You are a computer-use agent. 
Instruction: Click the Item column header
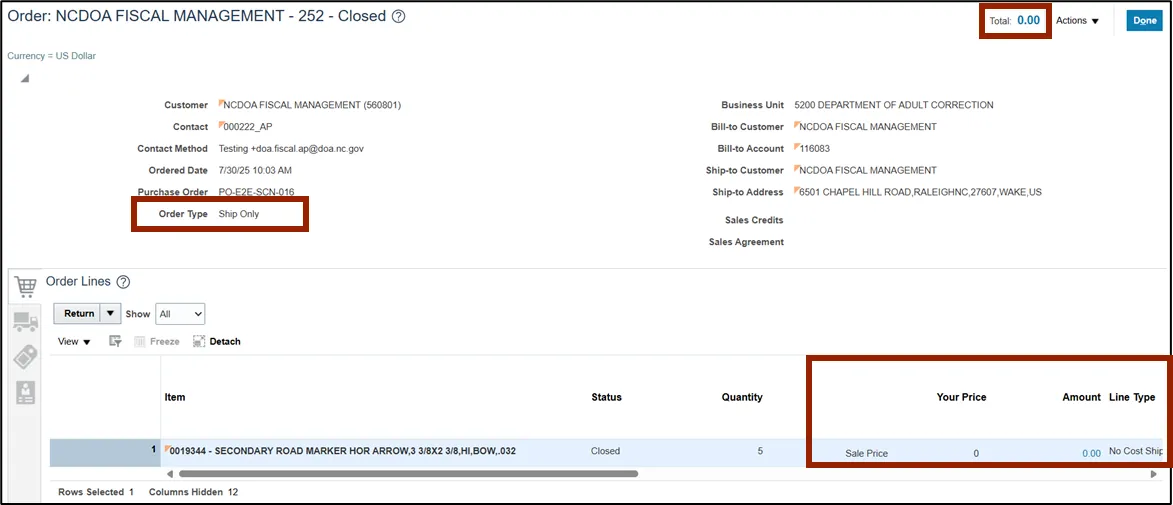(175, 397)
